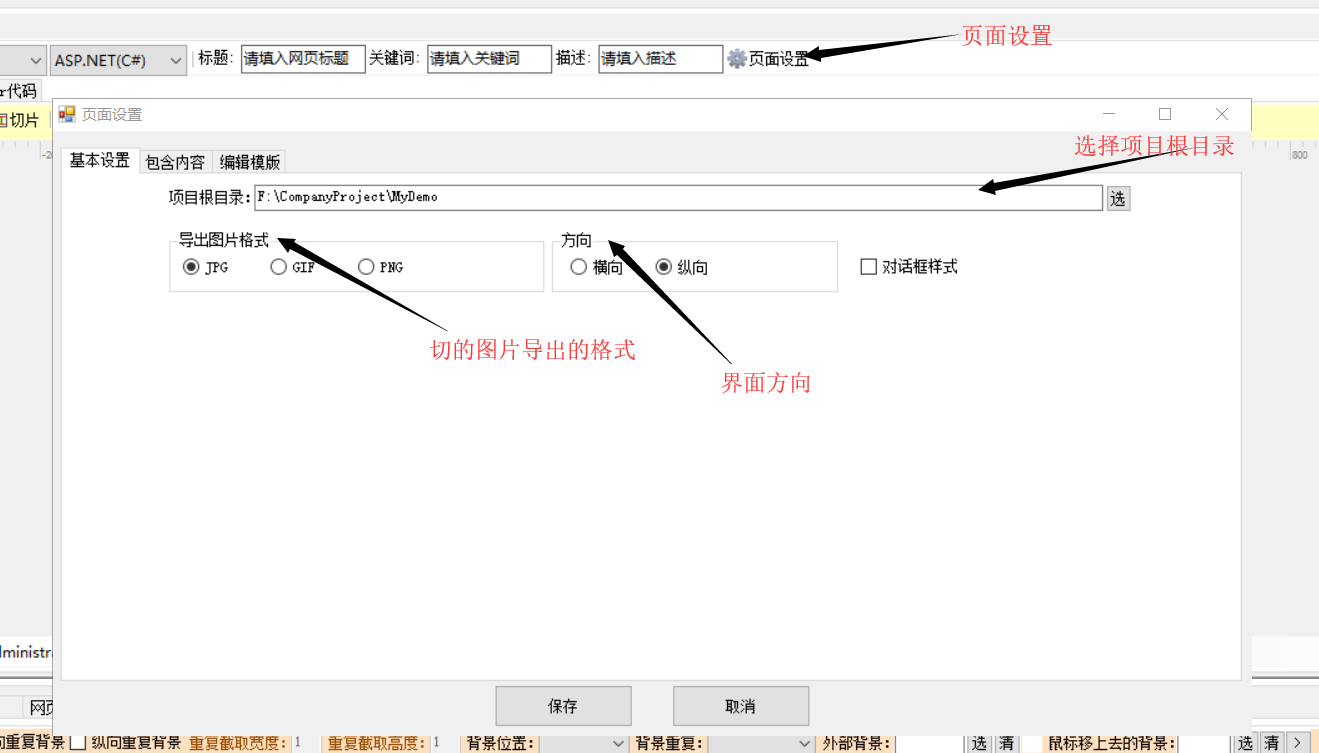The height and width of the screenshot is (753, 1319).
Task: Open the ASP.NET(C#) language dropdown
Action: pos(119,60)
